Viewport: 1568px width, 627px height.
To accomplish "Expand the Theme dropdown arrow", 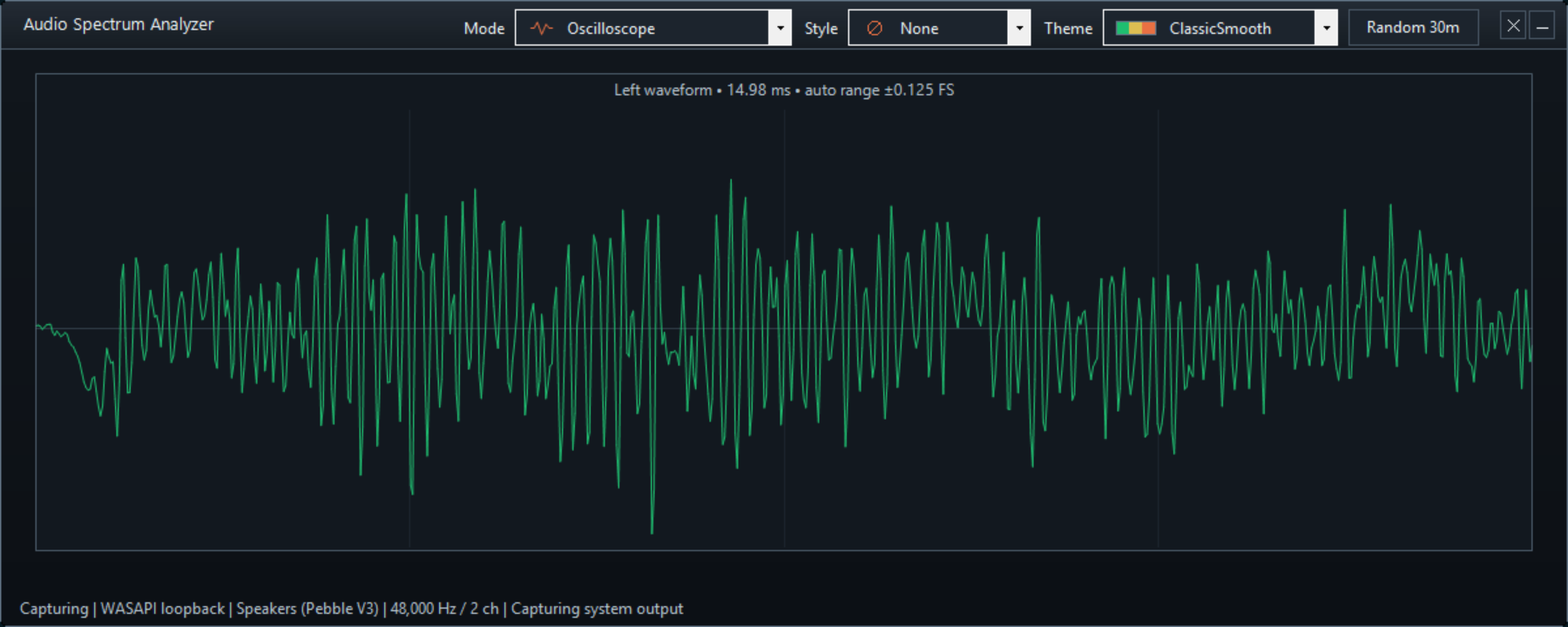I will click(x=1326, y=28).
